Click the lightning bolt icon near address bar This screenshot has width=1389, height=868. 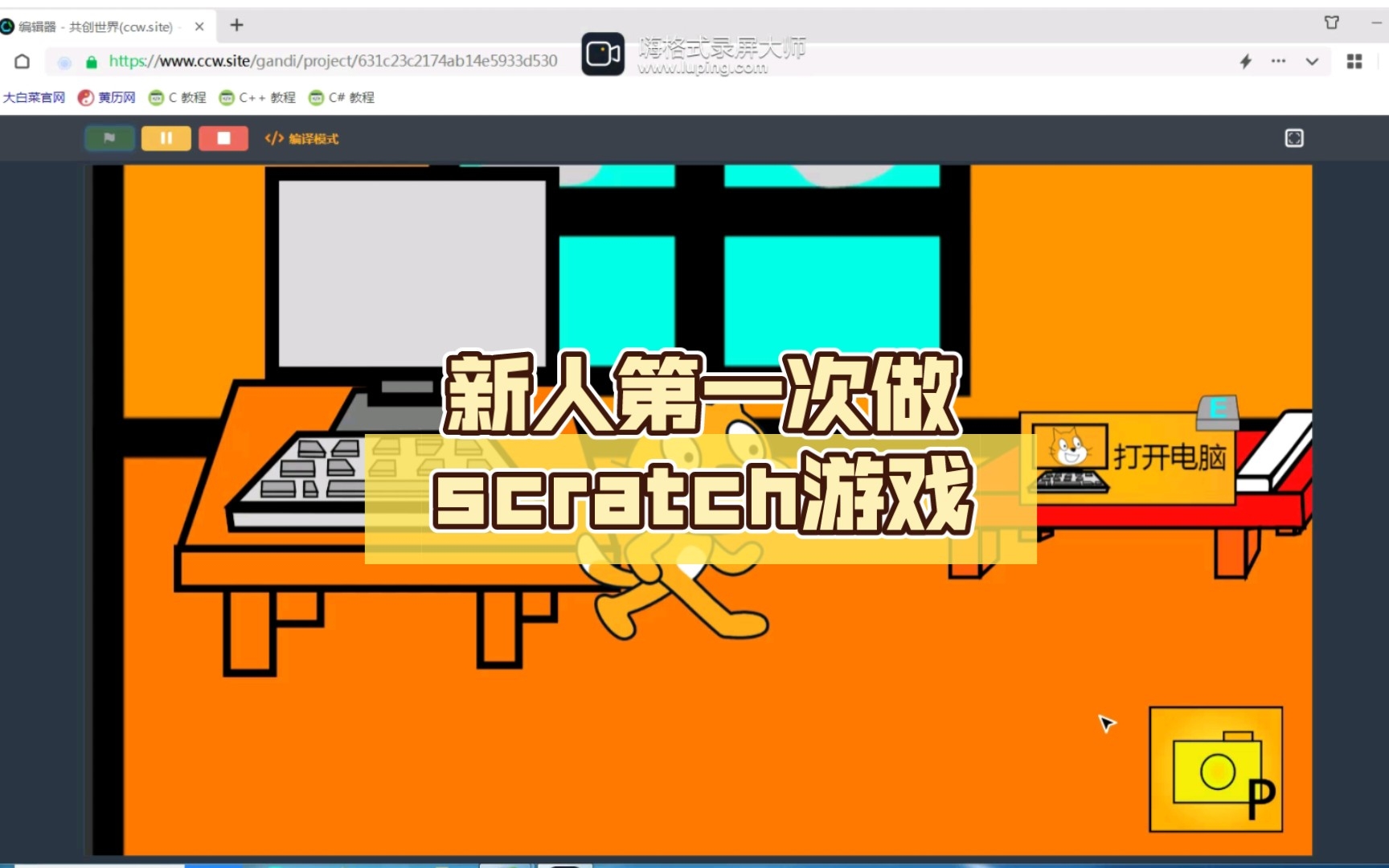point(1245,61)
